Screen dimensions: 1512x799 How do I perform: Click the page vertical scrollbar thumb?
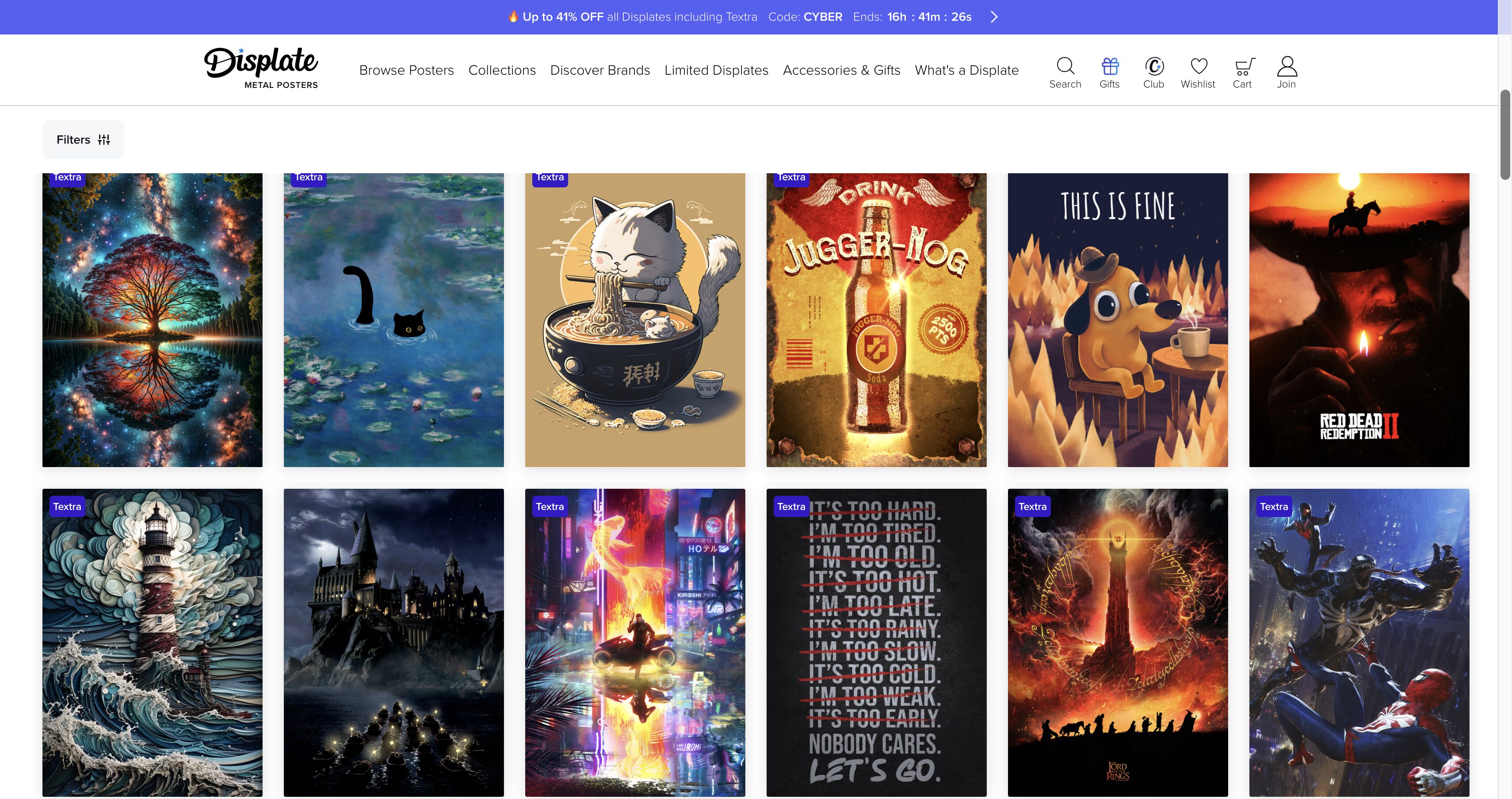(x=1505, y=135)
